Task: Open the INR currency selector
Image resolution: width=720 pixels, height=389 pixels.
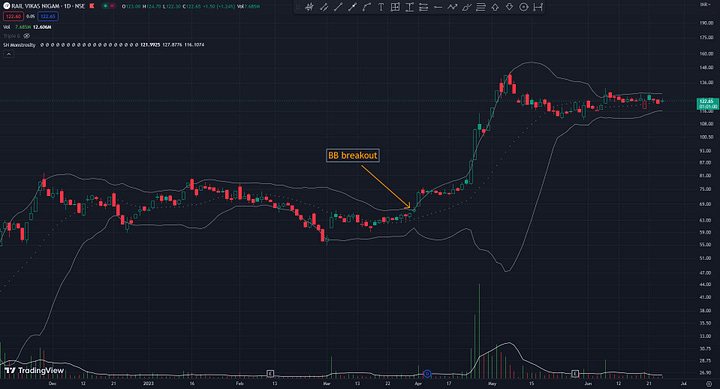Action: pos(705,4)
